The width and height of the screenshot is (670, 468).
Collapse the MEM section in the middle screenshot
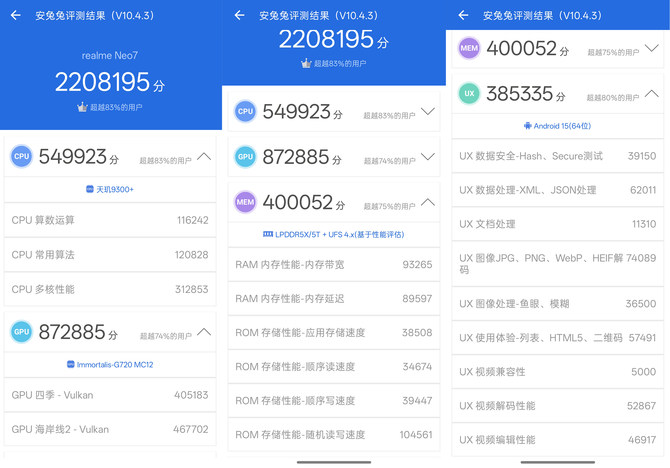428,202
